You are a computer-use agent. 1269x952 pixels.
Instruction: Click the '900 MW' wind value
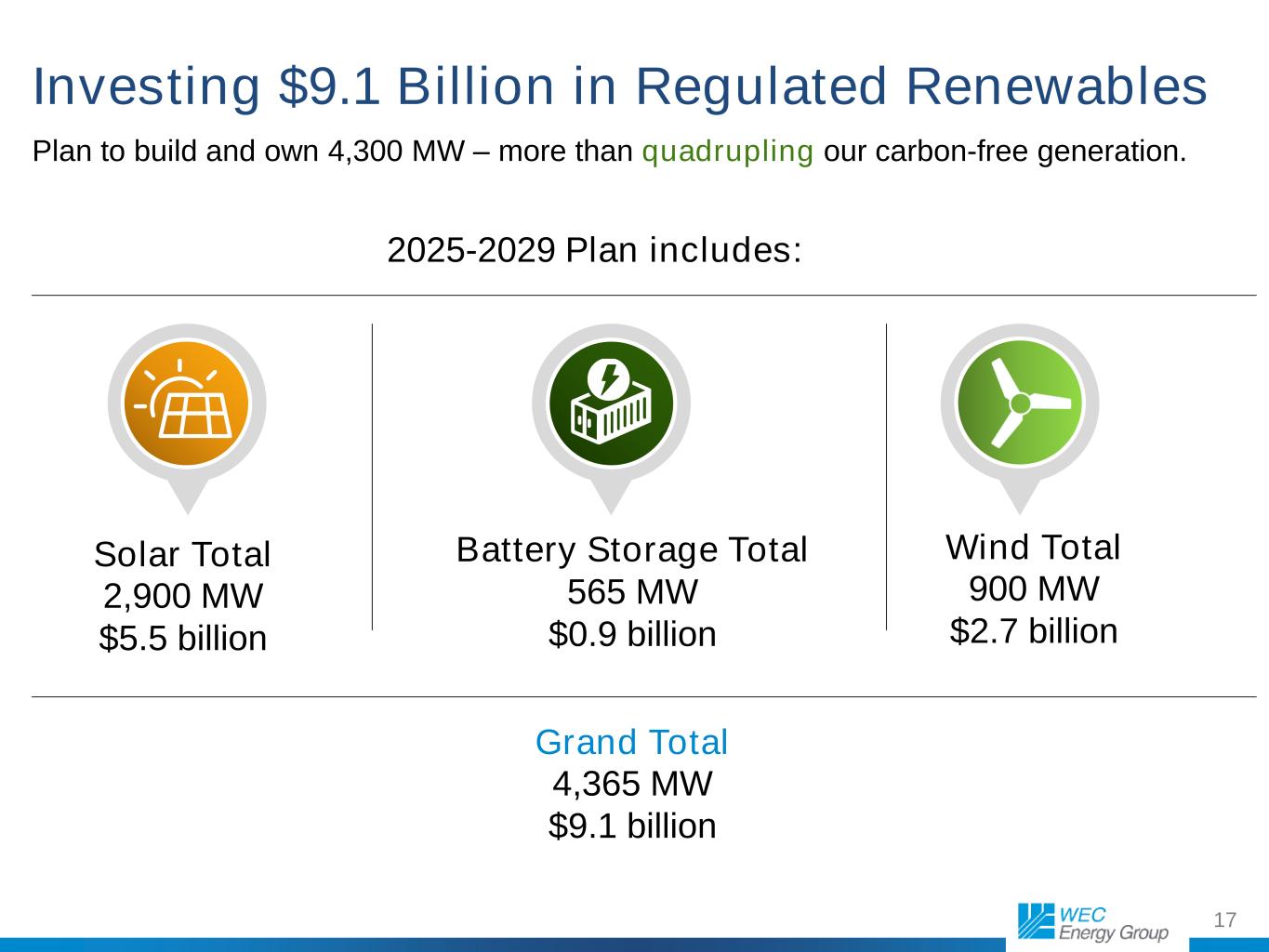(x=1033, y=588)
